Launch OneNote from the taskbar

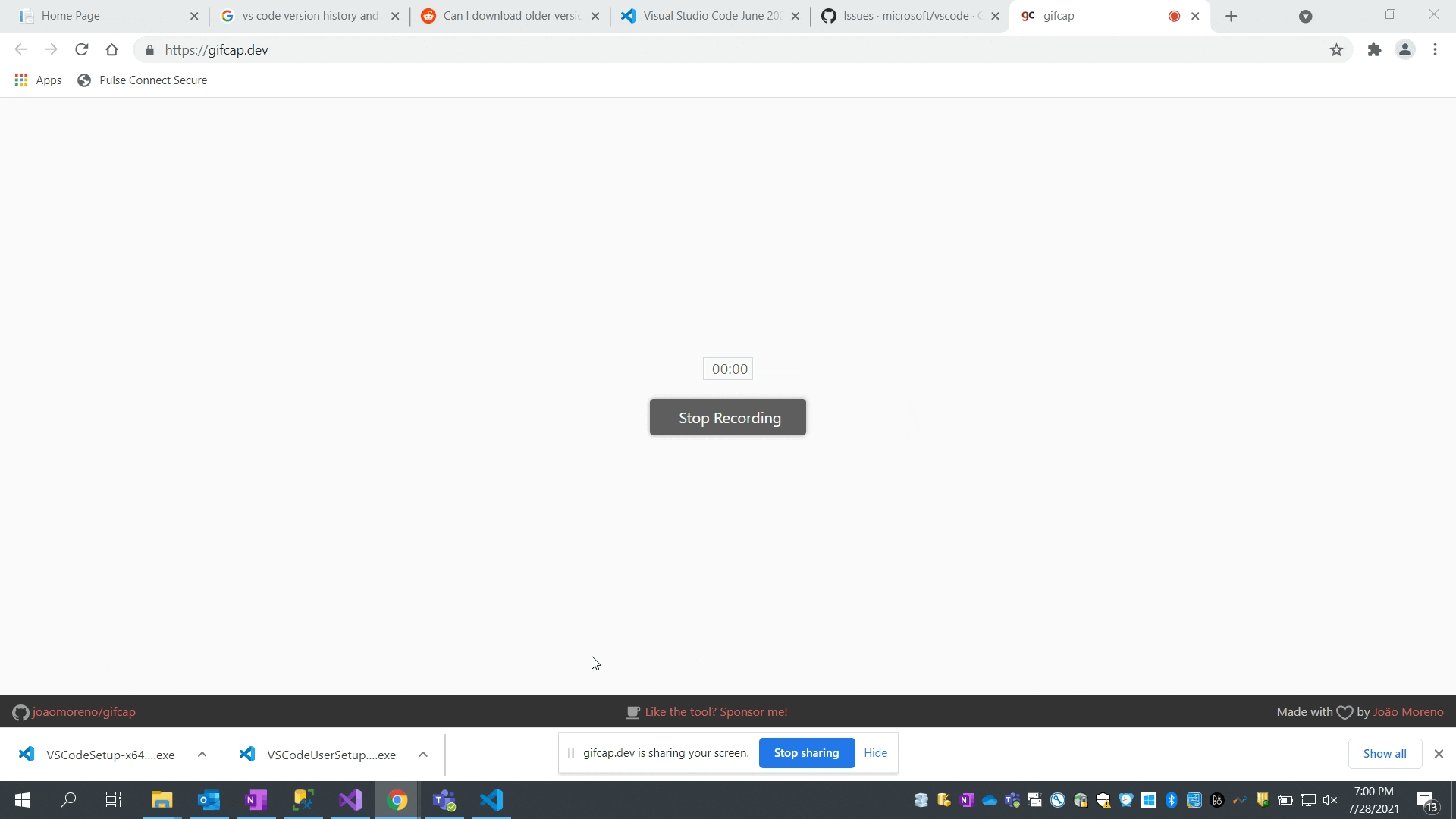click(x=256, y=800)
